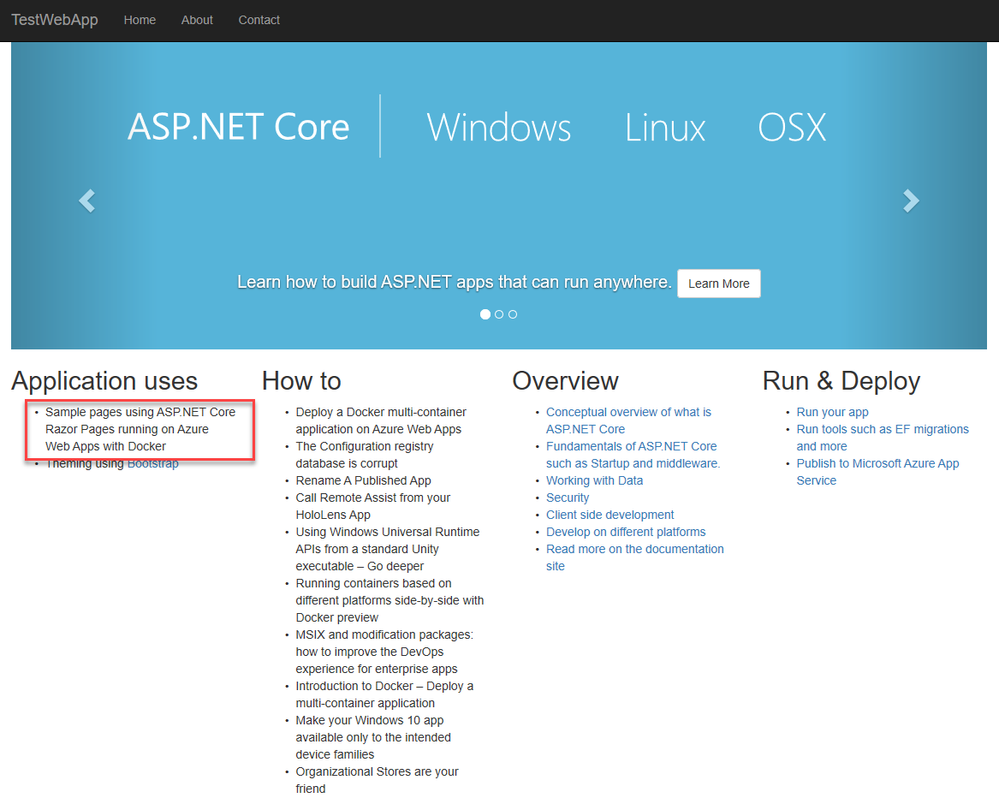Click 'Deploy a Docker multi-container' list item
Image resolution: width=999 pixels, height=805 pixels.
[381, 420]
